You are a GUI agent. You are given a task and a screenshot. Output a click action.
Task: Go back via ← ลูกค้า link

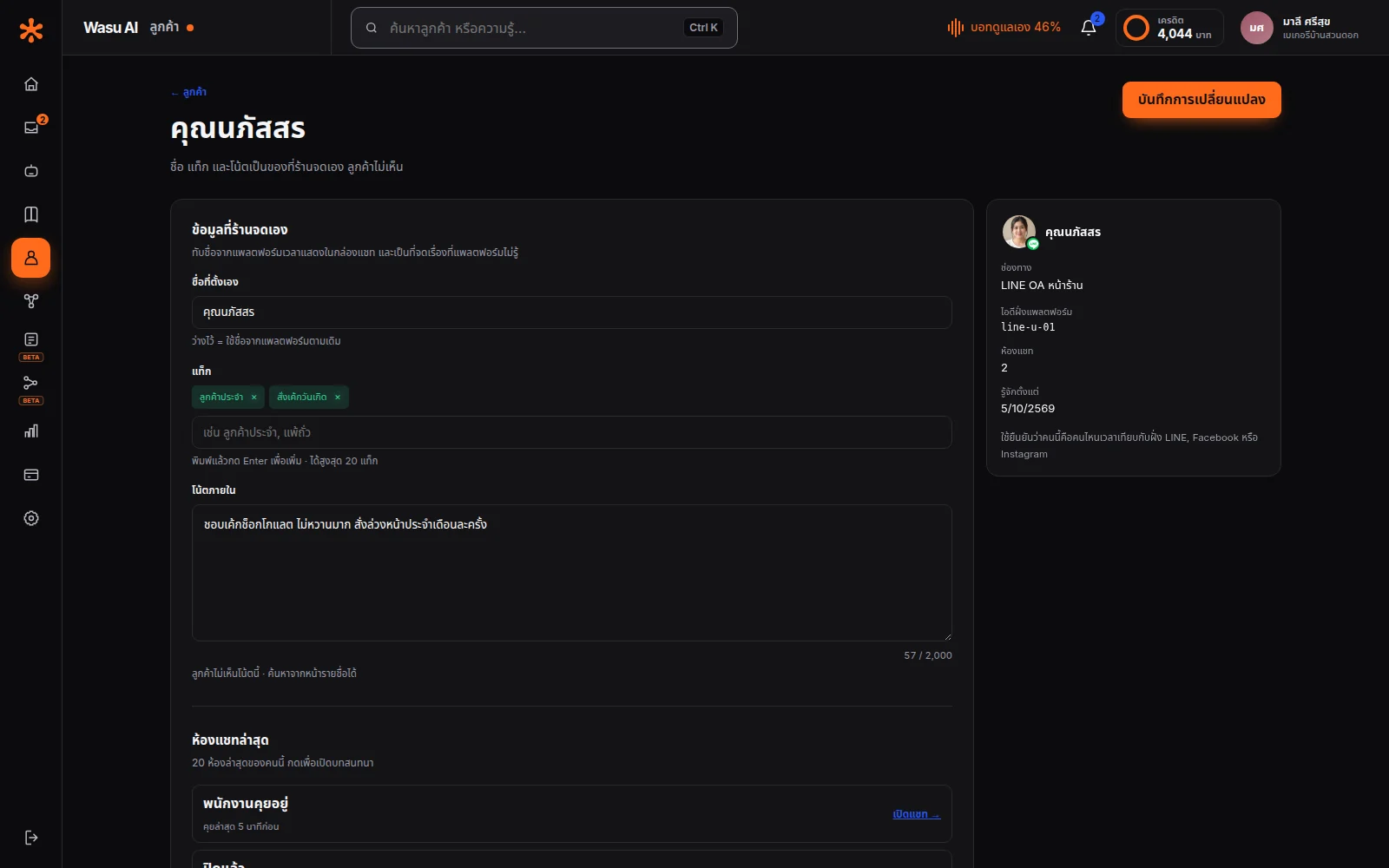click(188, 92)
